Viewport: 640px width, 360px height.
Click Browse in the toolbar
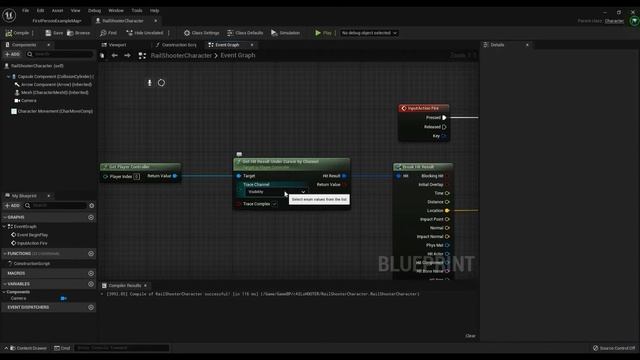click(78, 33)
